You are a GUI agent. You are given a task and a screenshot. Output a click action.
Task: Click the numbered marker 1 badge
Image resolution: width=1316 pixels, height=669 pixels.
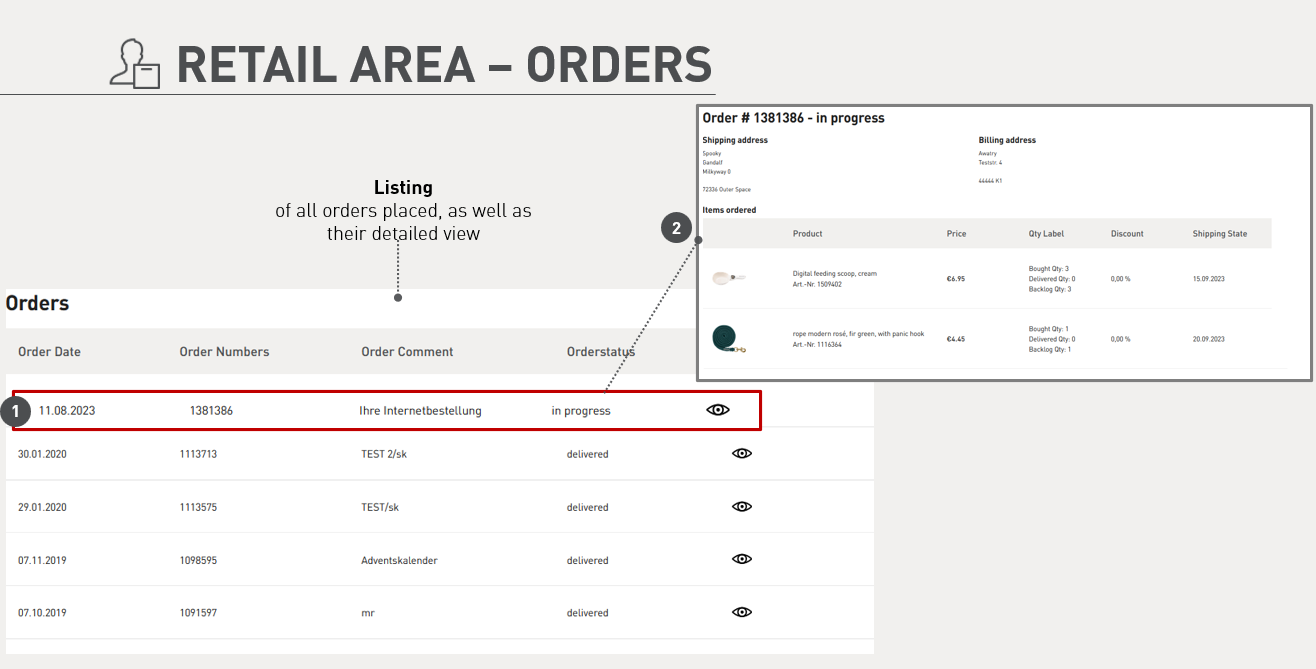(x=15, y=411)
